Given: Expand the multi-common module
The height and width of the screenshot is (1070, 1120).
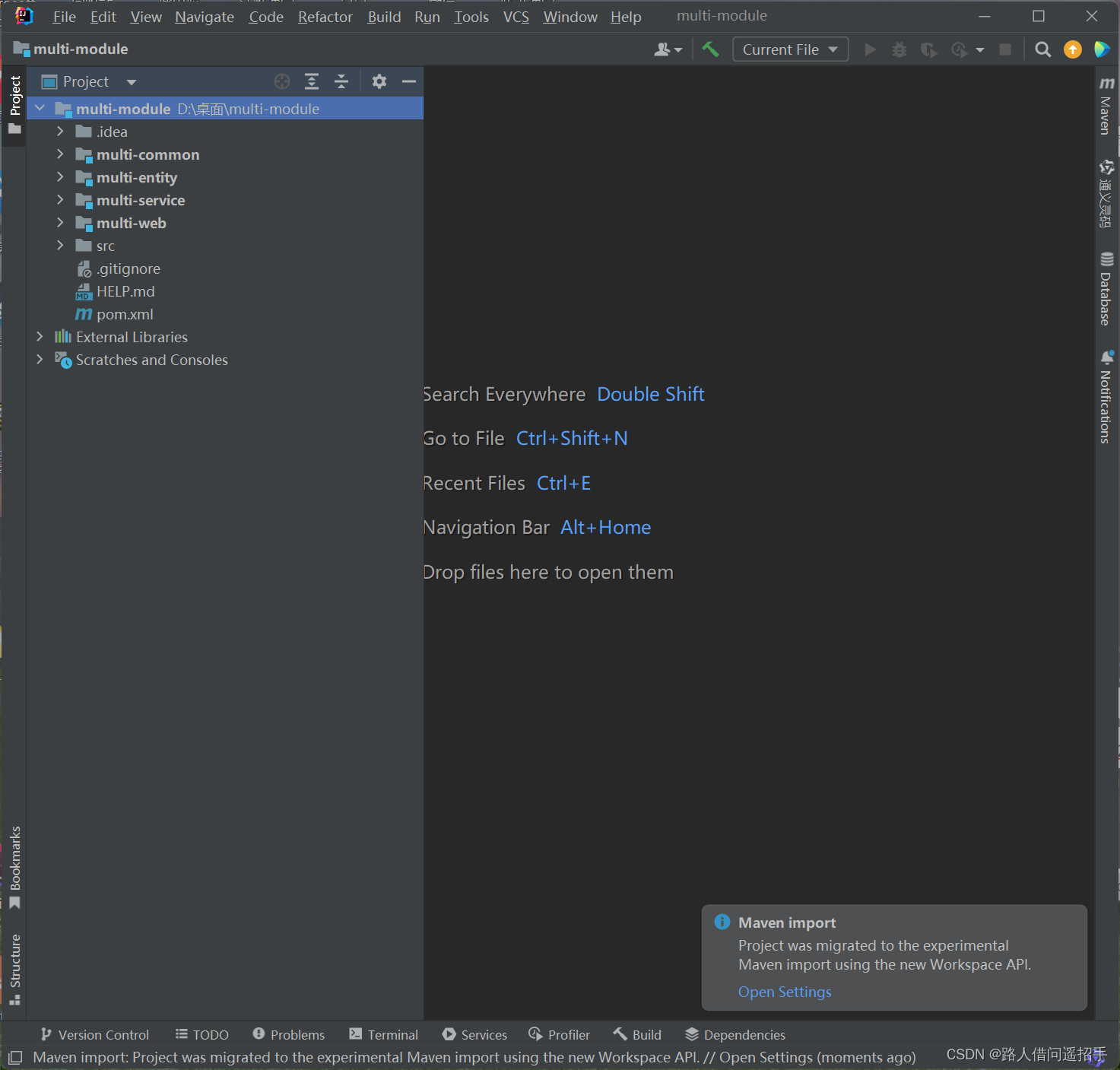Looking at the screenshot, I should pyautogui.click(x=60, y=154).
